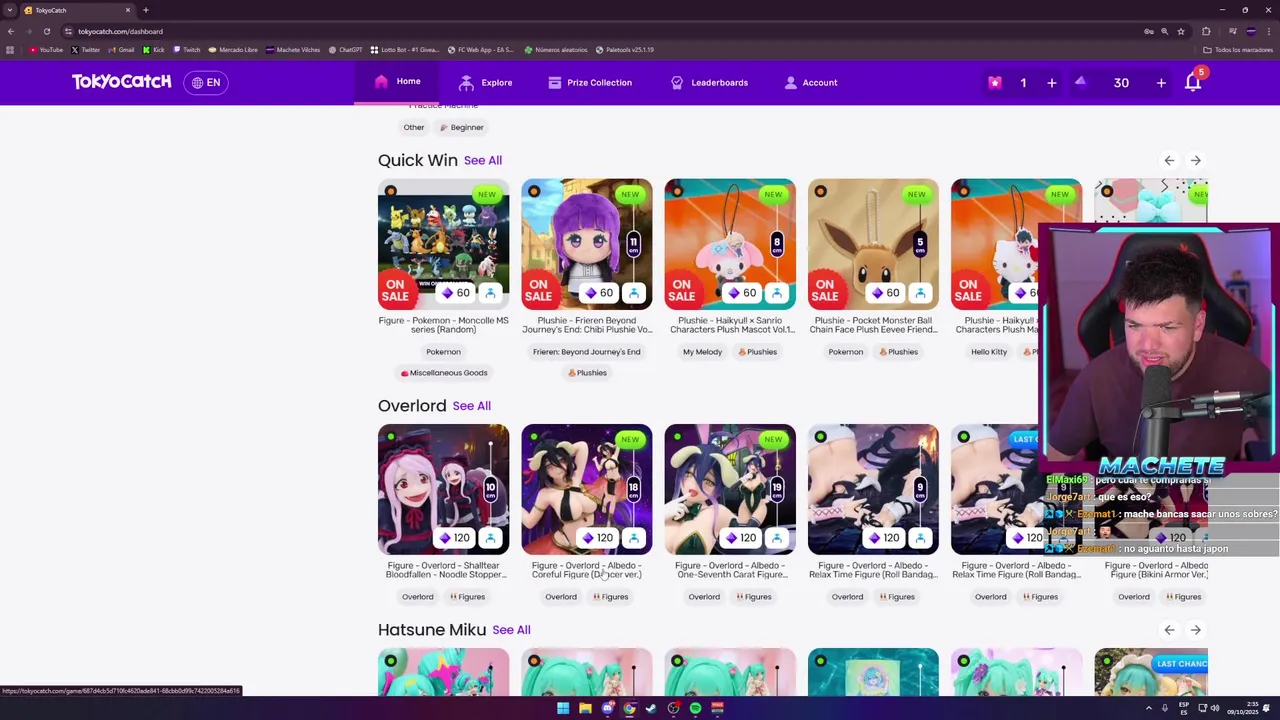Click Plushies tag under Frieren card
The height and width of the screenshot is (720, 1280).
click(x=586, y=373)
